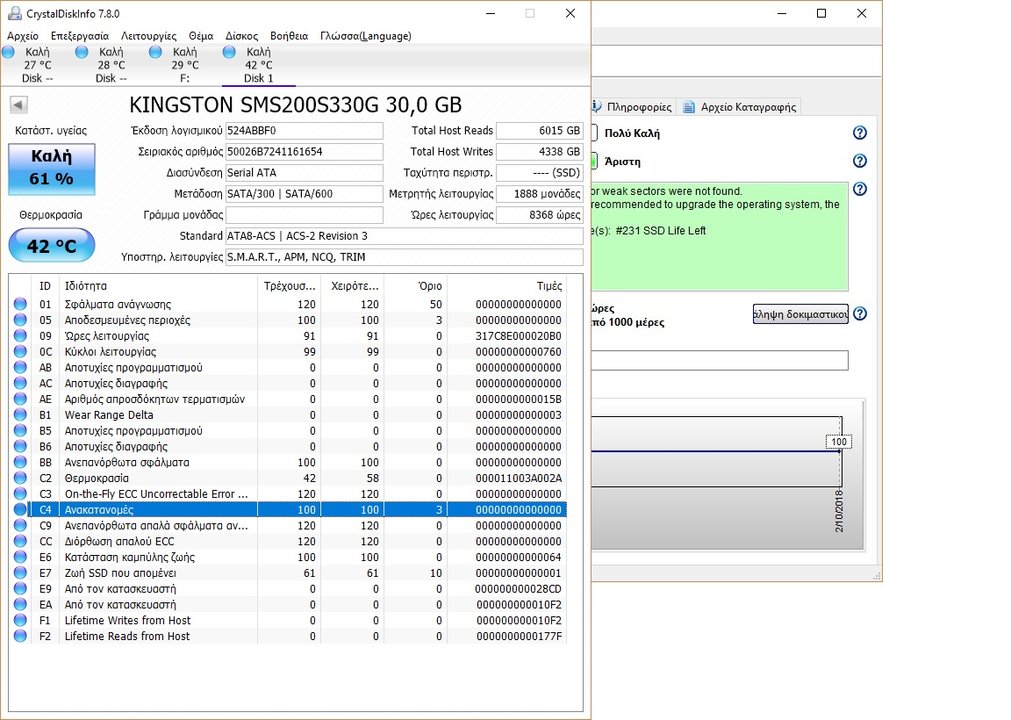Select the Ζωή SSD που απομένει row

(289, 572)
